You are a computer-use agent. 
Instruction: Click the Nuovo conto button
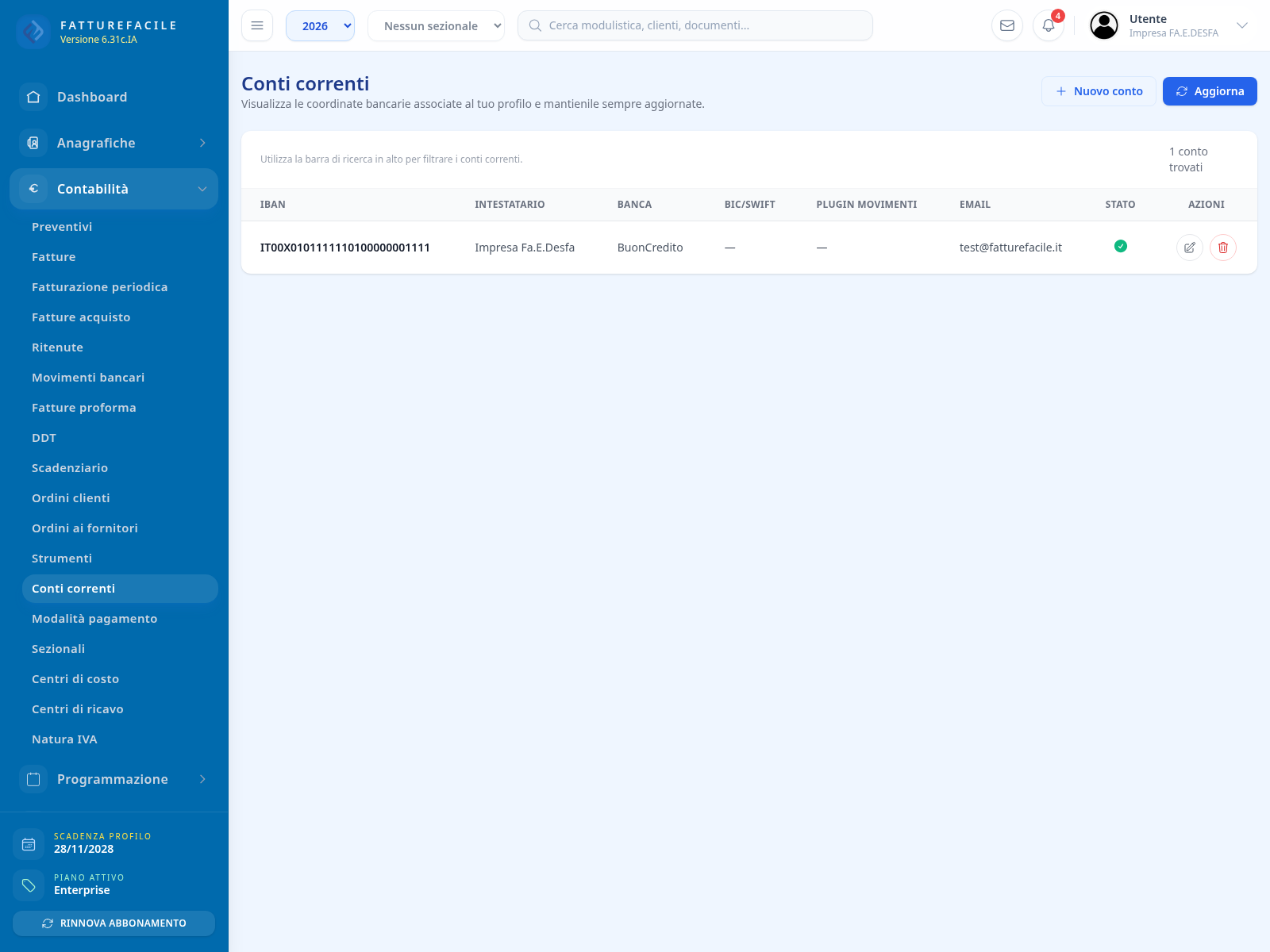point(1099,91)
